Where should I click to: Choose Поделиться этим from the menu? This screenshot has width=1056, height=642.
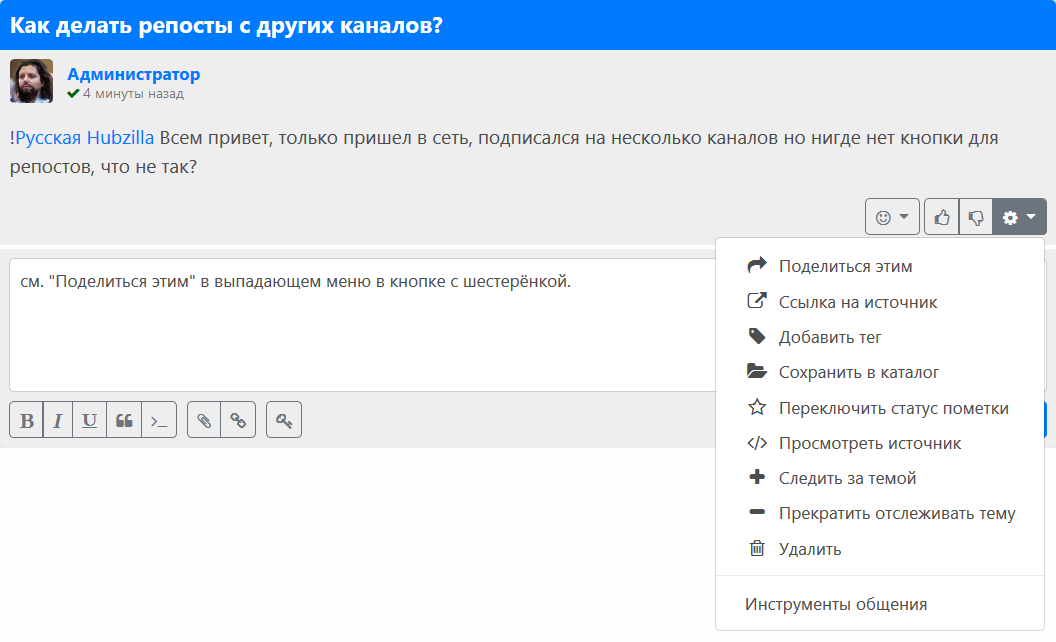coord(845,266)
